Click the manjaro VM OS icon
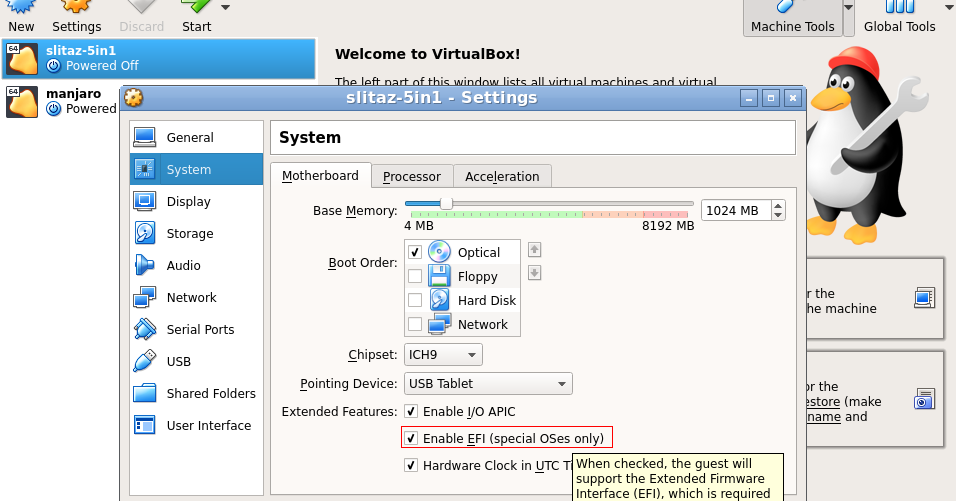The image size is (956, 501). click(22, 102)
